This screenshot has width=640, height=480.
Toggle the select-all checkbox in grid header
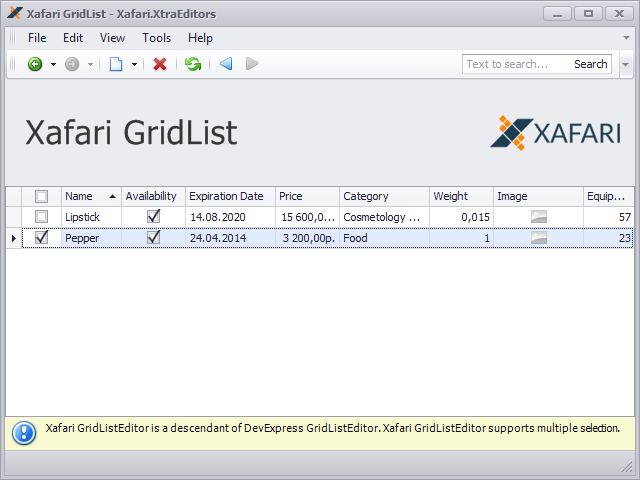coord(41,196)
